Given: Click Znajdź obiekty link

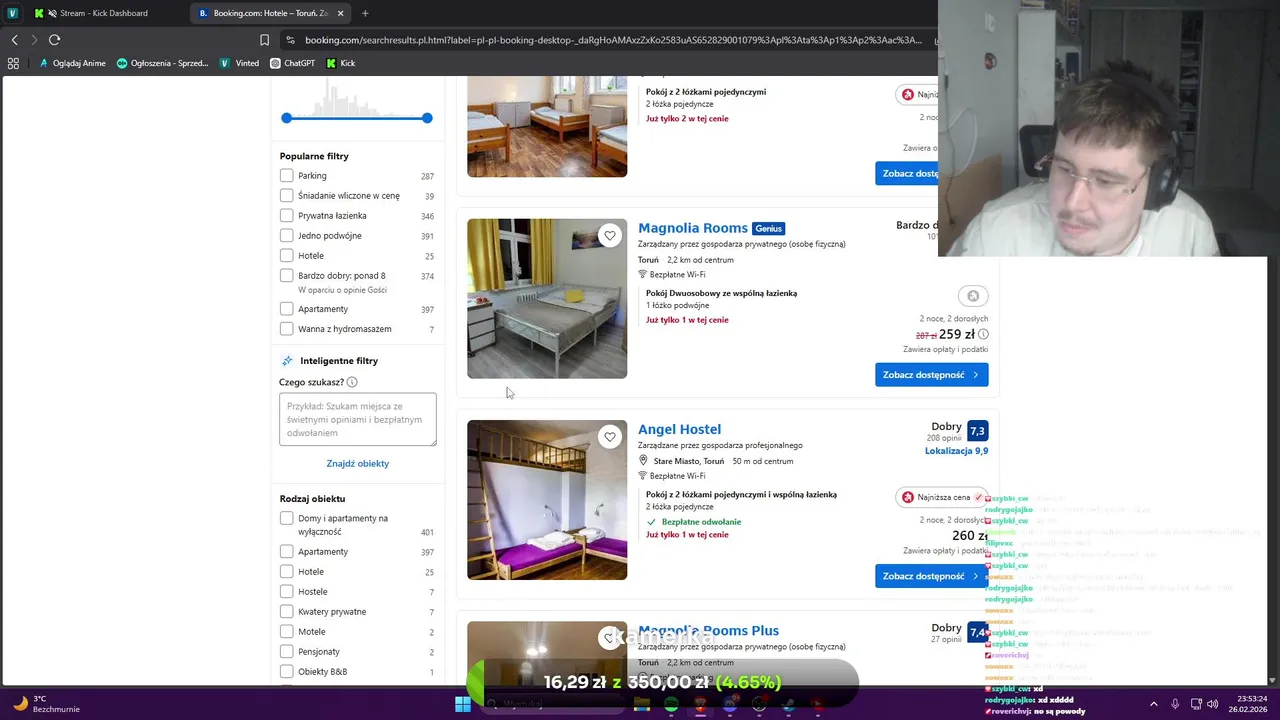Looking at the screenshot, I should pyautogui.click(x=357, y=464).
